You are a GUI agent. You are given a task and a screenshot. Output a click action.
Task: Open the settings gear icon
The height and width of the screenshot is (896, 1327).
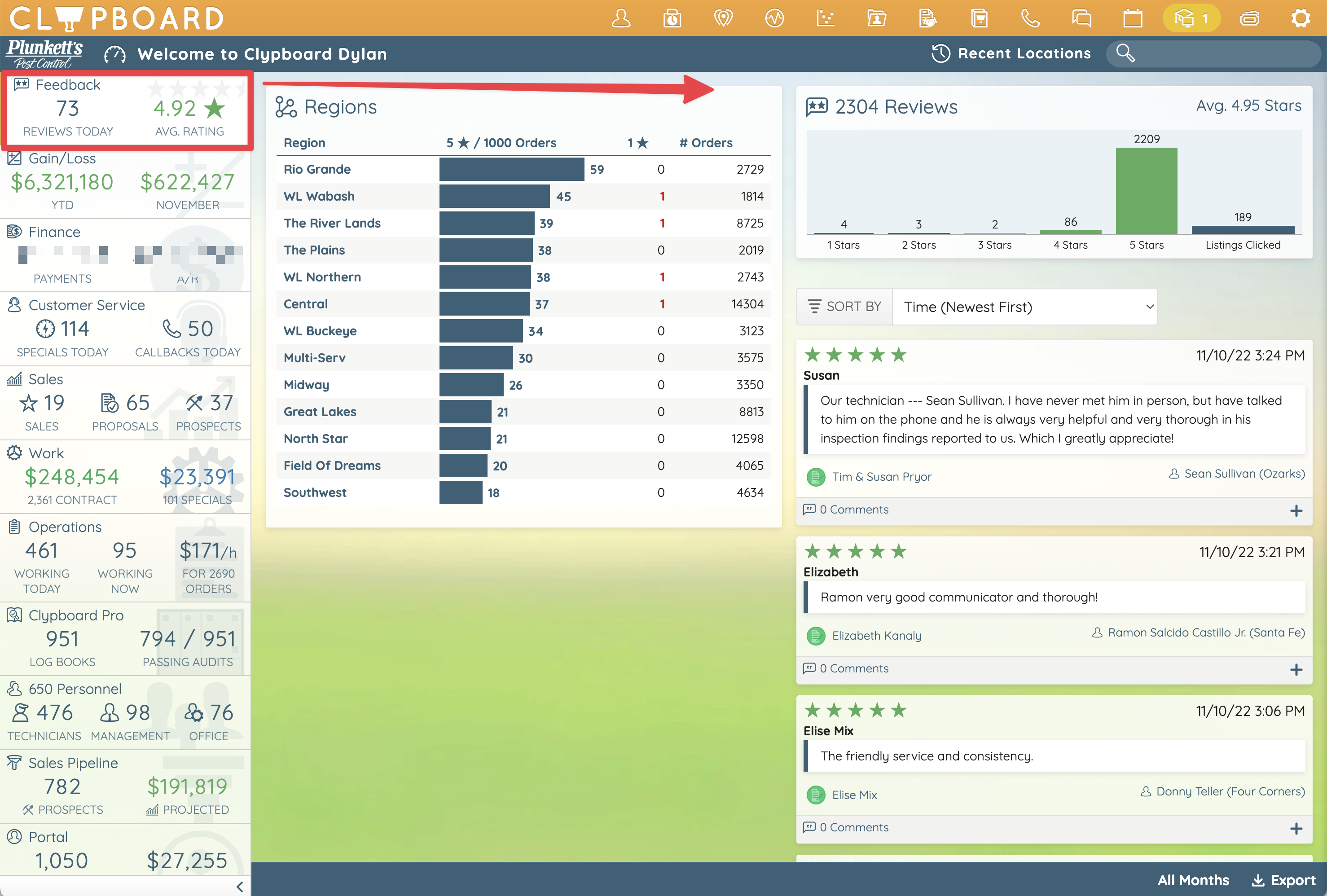(x=1301, y=18)
